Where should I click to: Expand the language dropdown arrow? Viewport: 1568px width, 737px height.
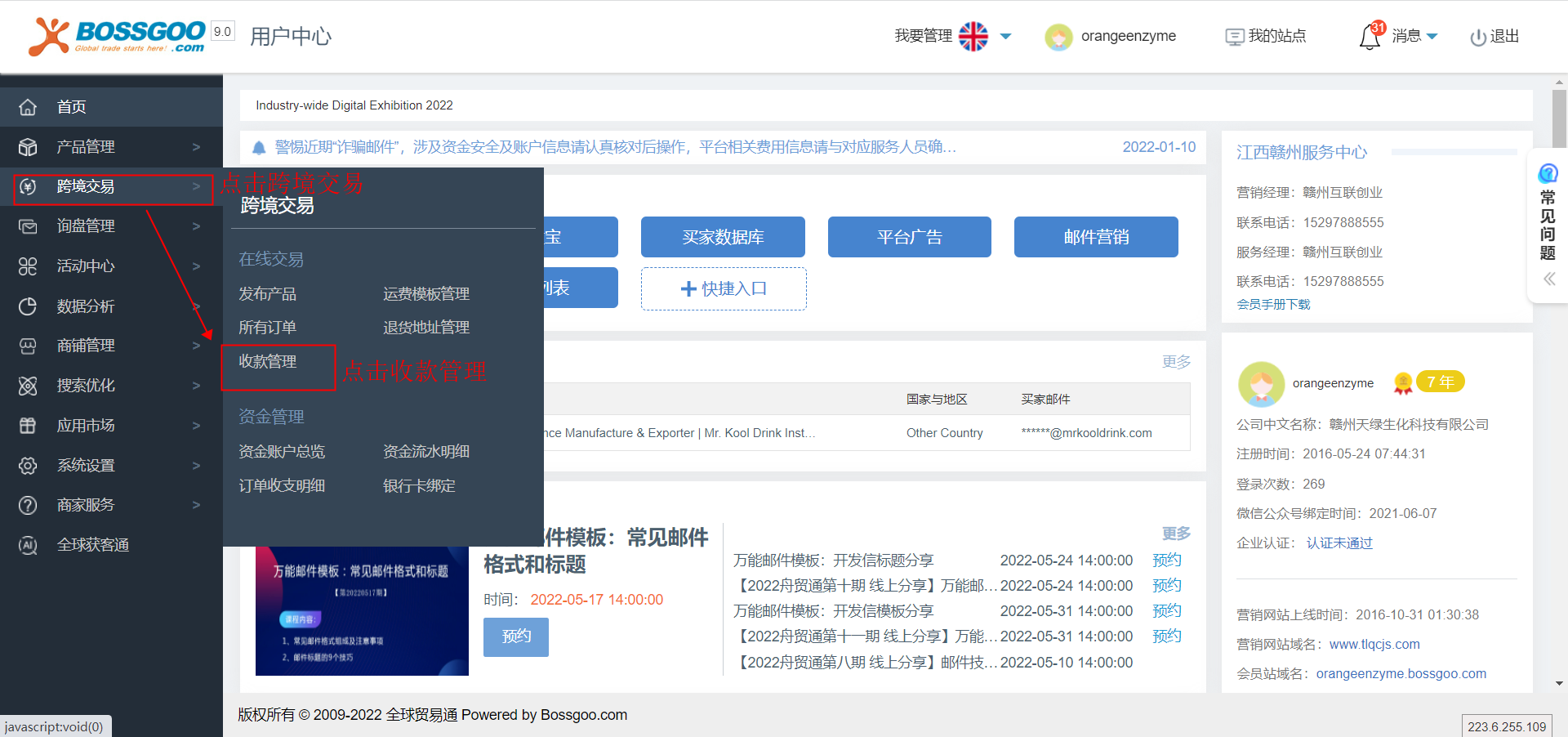[x=1006, y=37]
